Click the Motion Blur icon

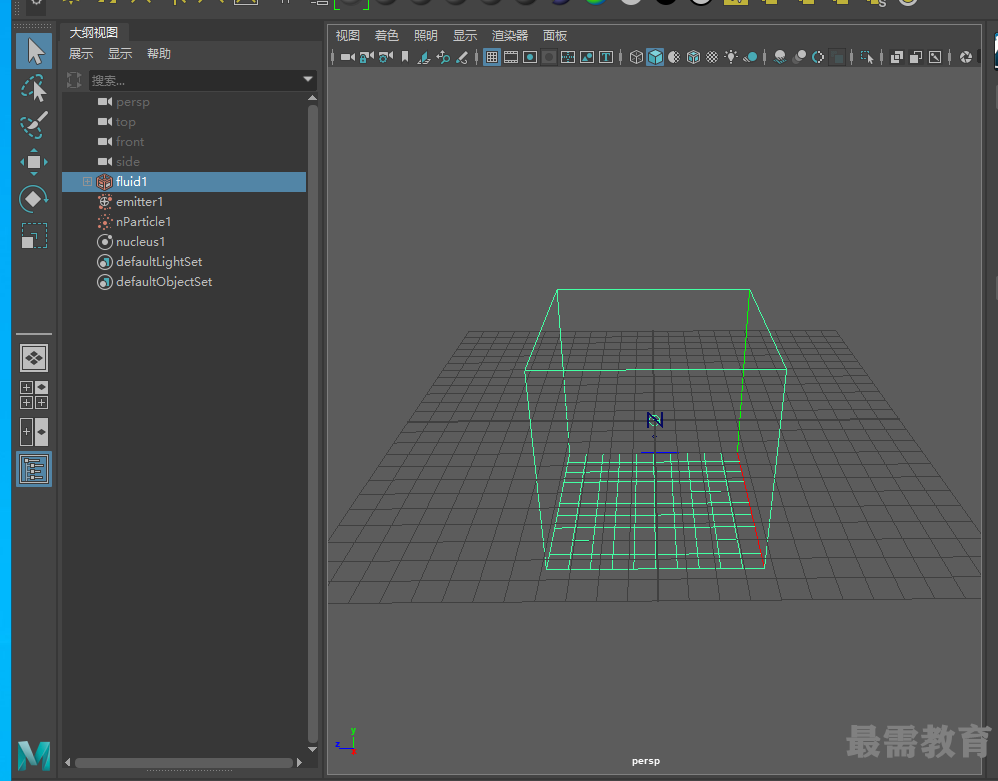click(x=799, y=57)
